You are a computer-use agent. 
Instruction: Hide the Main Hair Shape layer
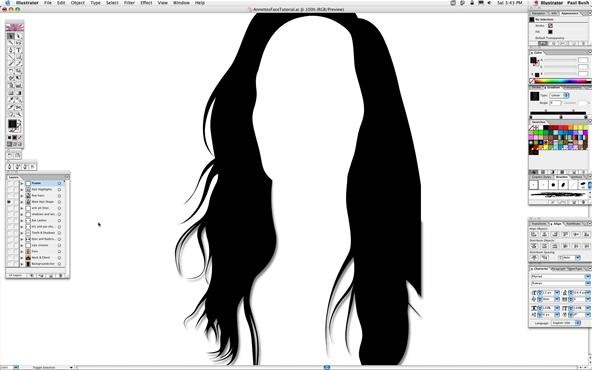click(x=9, y=202)
